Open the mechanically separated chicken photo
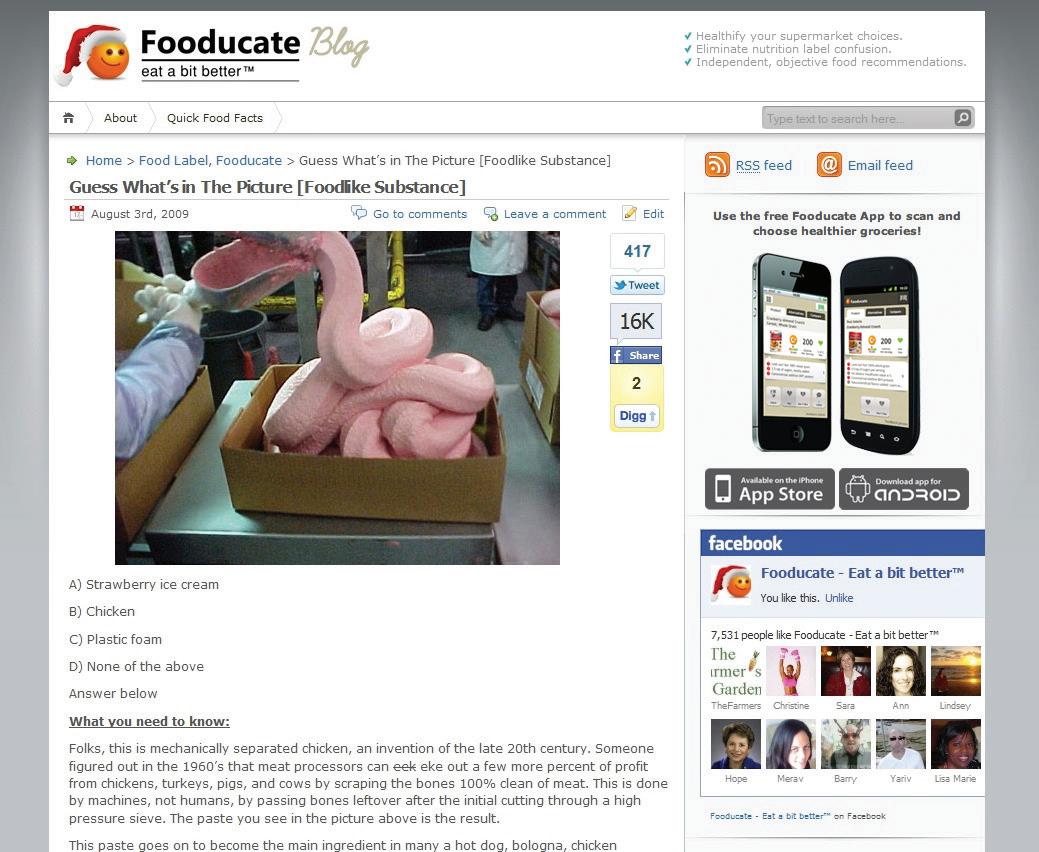The height and width of the screenshot is (852, 1039). pos(337,398)
